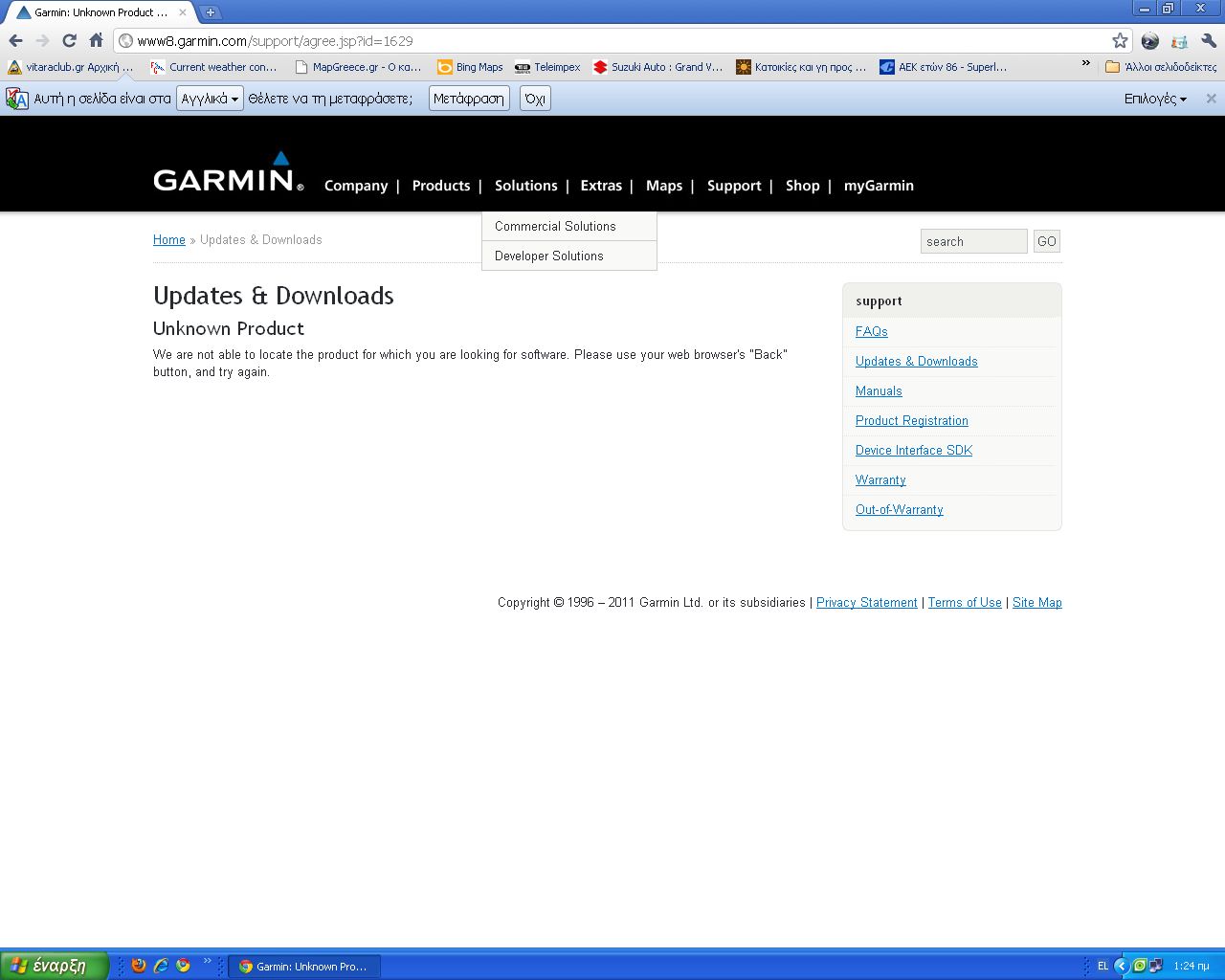
Task: Dismiss the translate bar with X
Action: (x=1211, y=99)
